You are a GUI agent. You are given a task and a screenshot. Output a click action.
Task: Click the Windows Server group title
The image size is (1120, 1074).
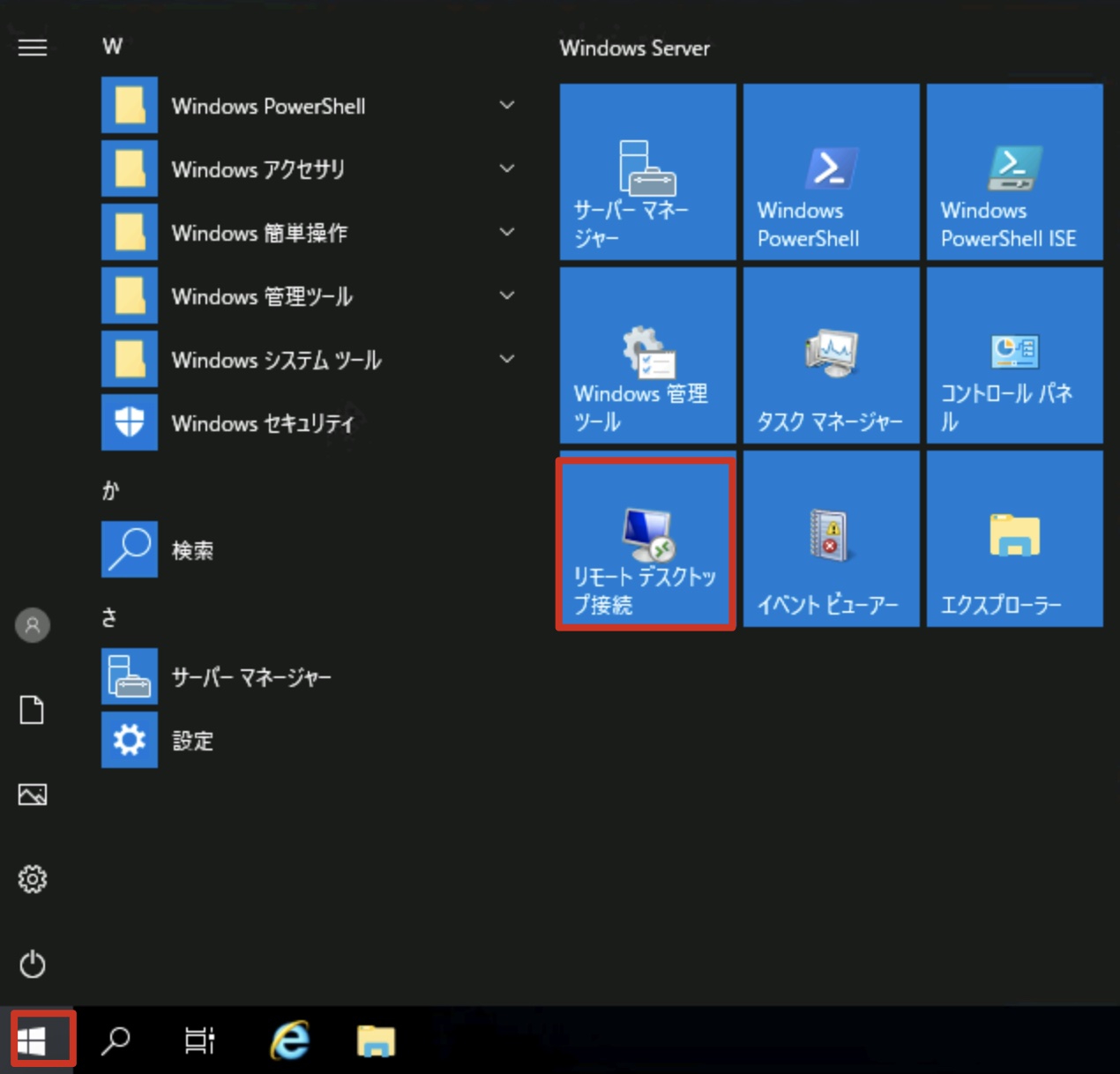click(x=635, y=48)
